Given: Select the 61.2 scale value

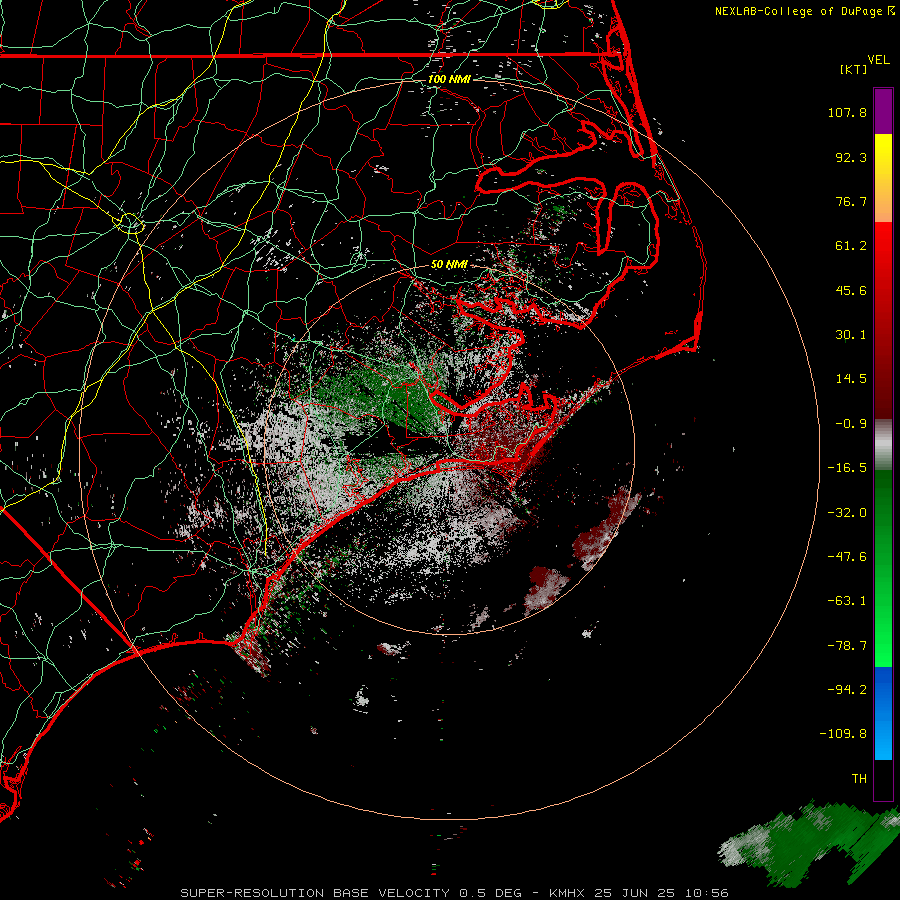Looking at the screenshot, I should 851,246.
